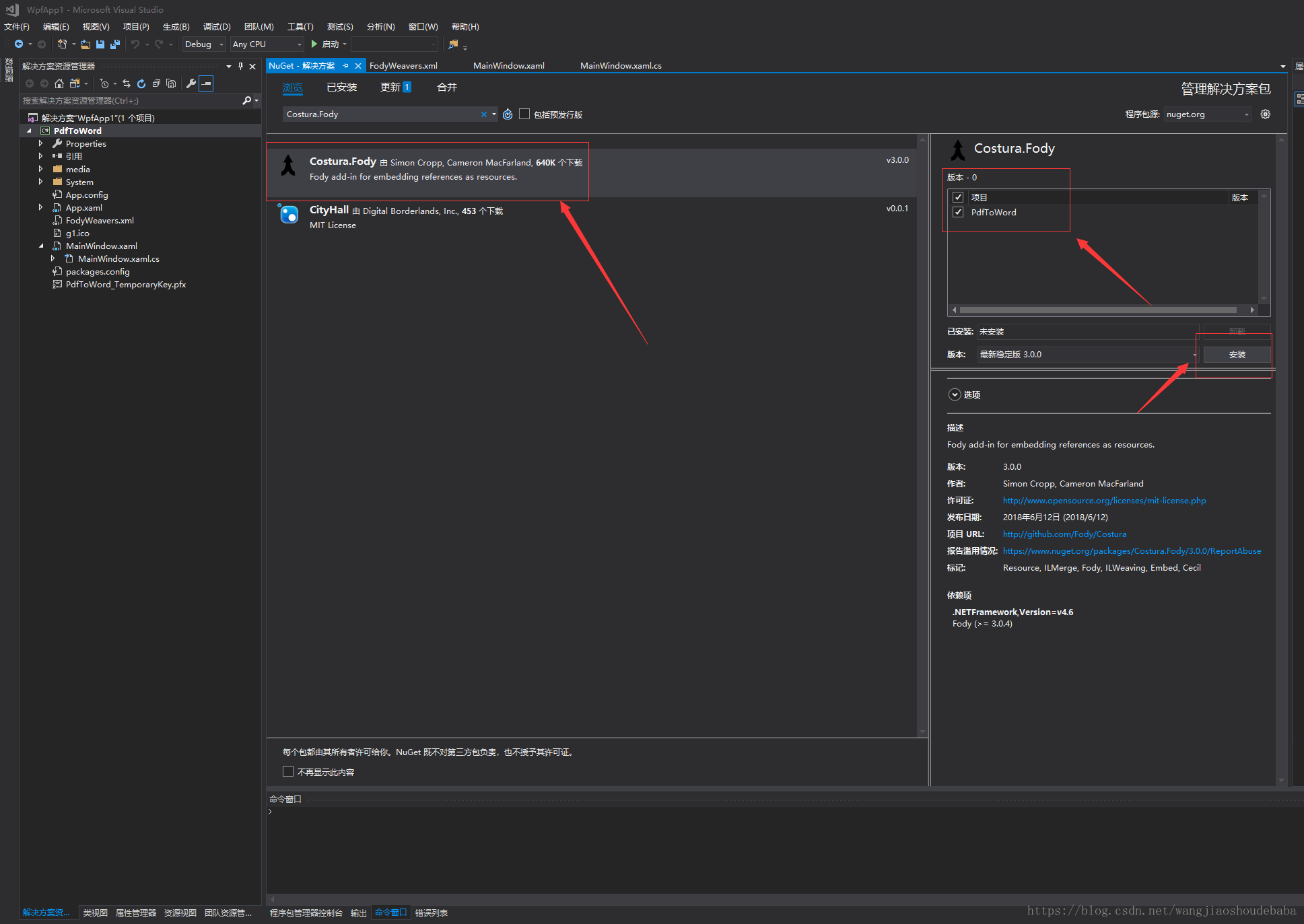The image size is (1304, 924).
Task: Click the Home icon in Solution Explorer
Action: click(x=59, y=83)
